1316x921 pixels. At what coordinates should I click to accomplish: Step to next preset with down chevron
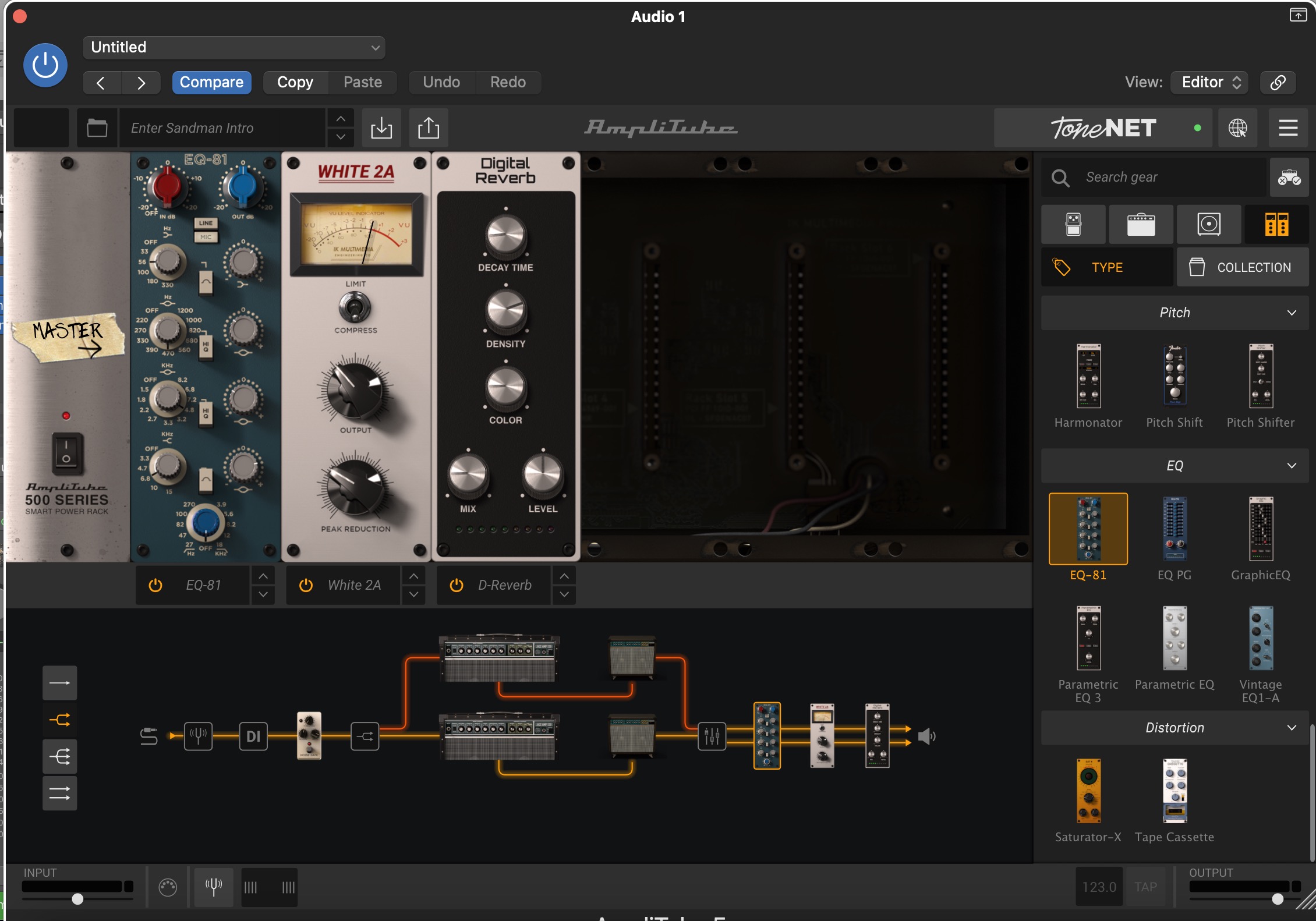point(341,137)
